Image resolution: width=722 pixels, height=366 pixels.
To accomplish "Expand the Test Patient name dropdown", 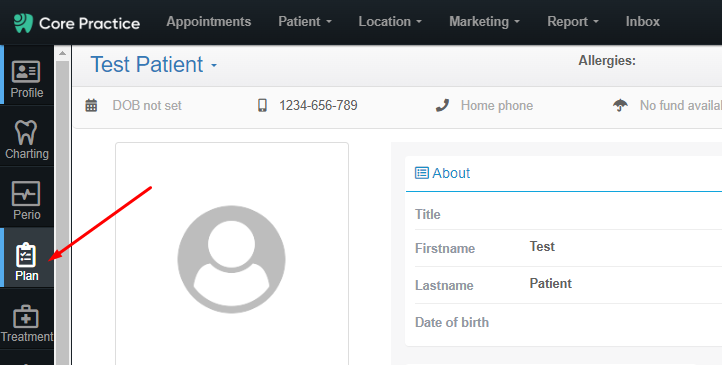I will (x=154, y=64).
